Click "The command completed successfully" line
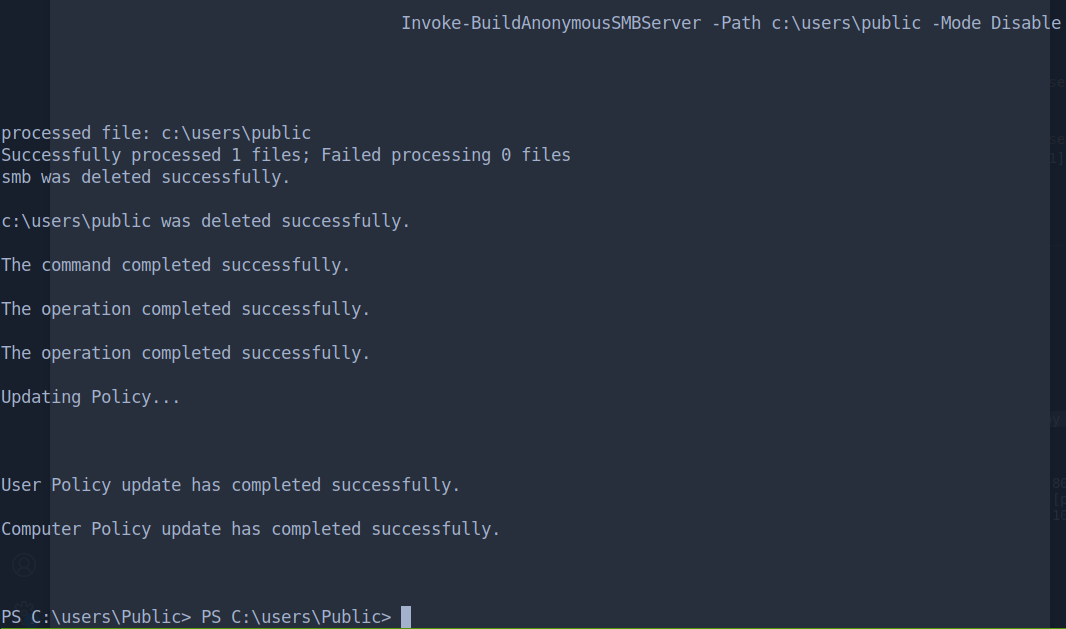The height and width of the screenshot is (629, 1066). (176, 265)
